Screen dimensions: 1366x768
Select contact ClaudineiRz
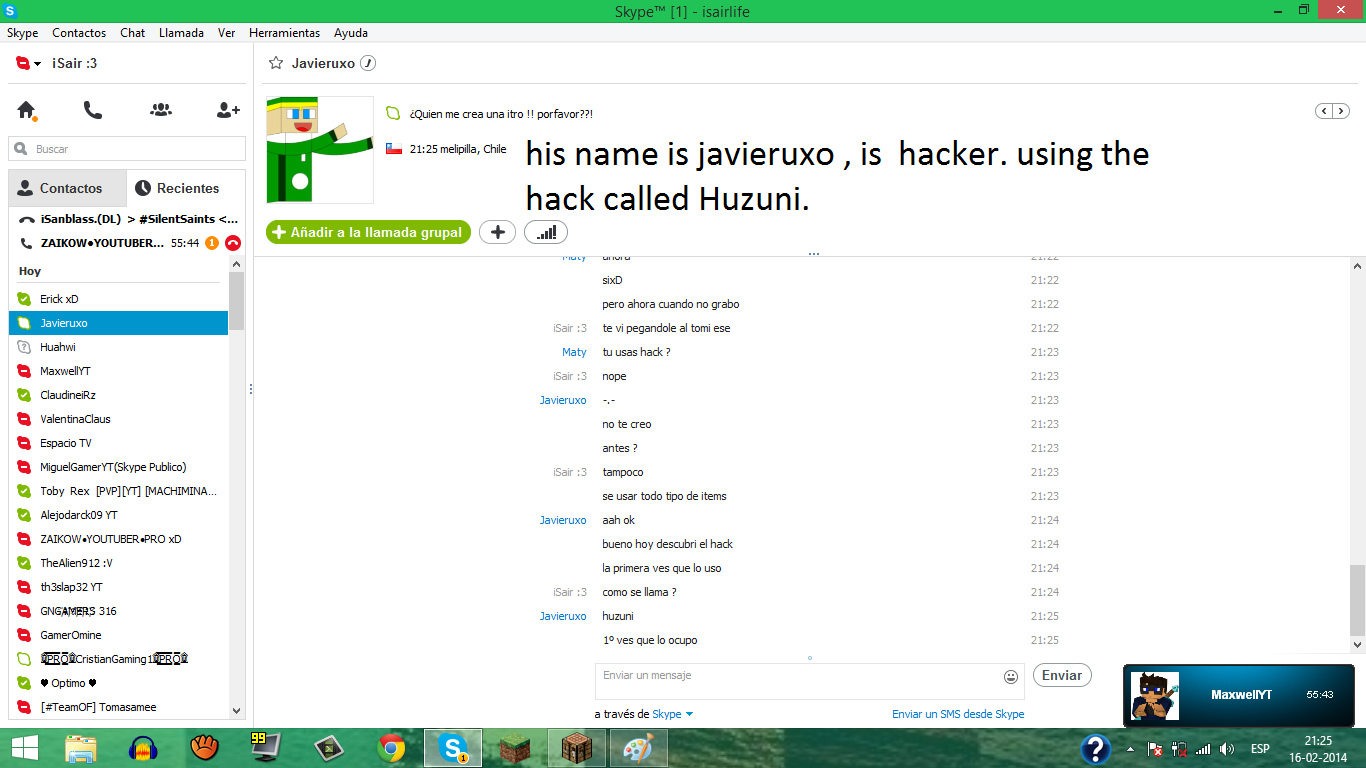click(118, 395)
